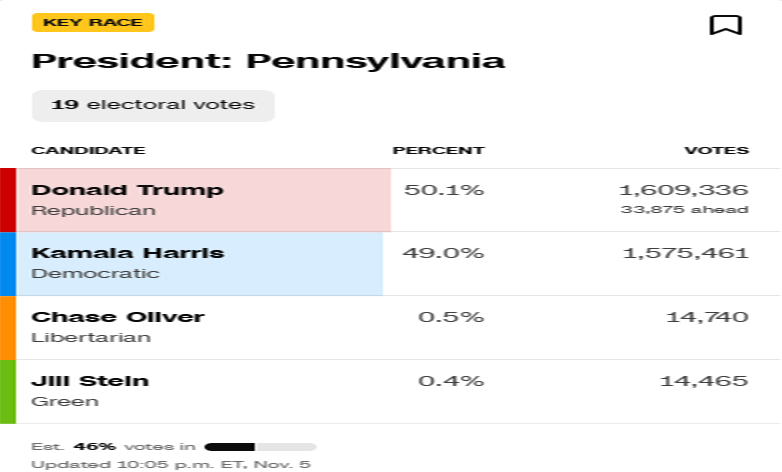This screenshot has height=472, width=782.
Task: Click Harris's 49.0% percentage
Action: pos(443,253)
